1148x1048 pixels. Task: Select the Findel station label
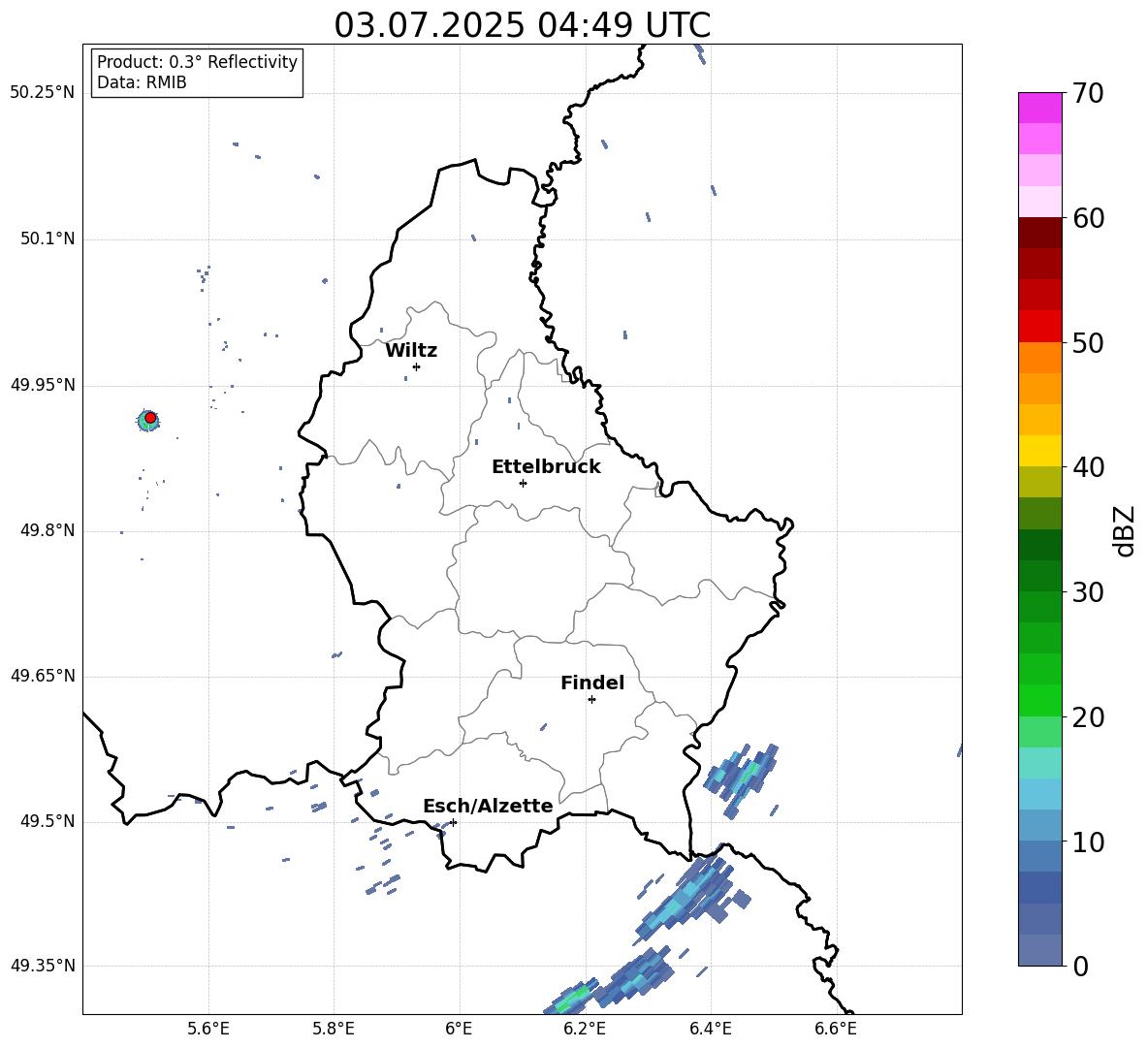(x=592, y=683)
